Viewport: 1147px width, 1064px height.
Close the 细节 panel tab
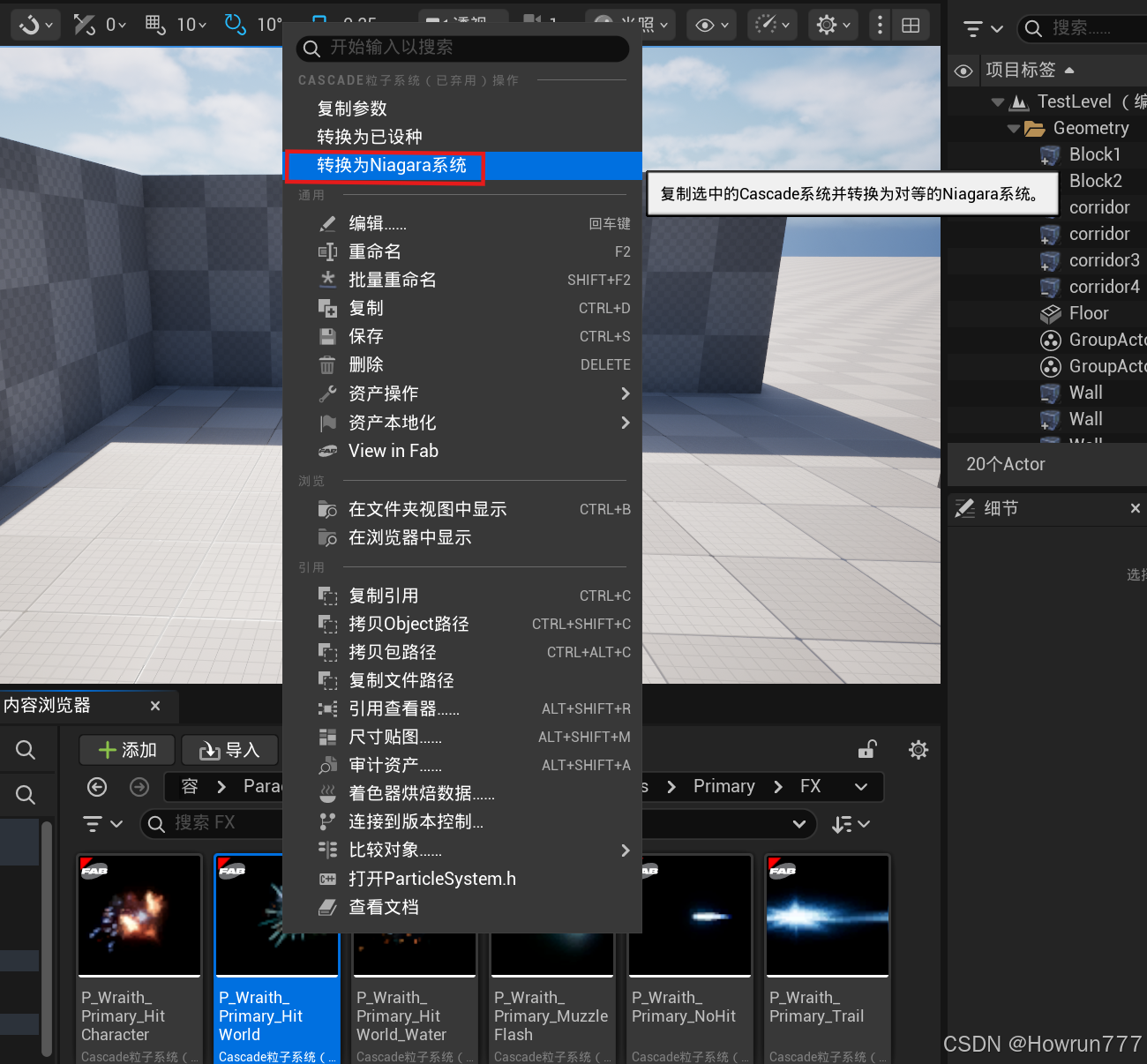(x=1135, y=508)
